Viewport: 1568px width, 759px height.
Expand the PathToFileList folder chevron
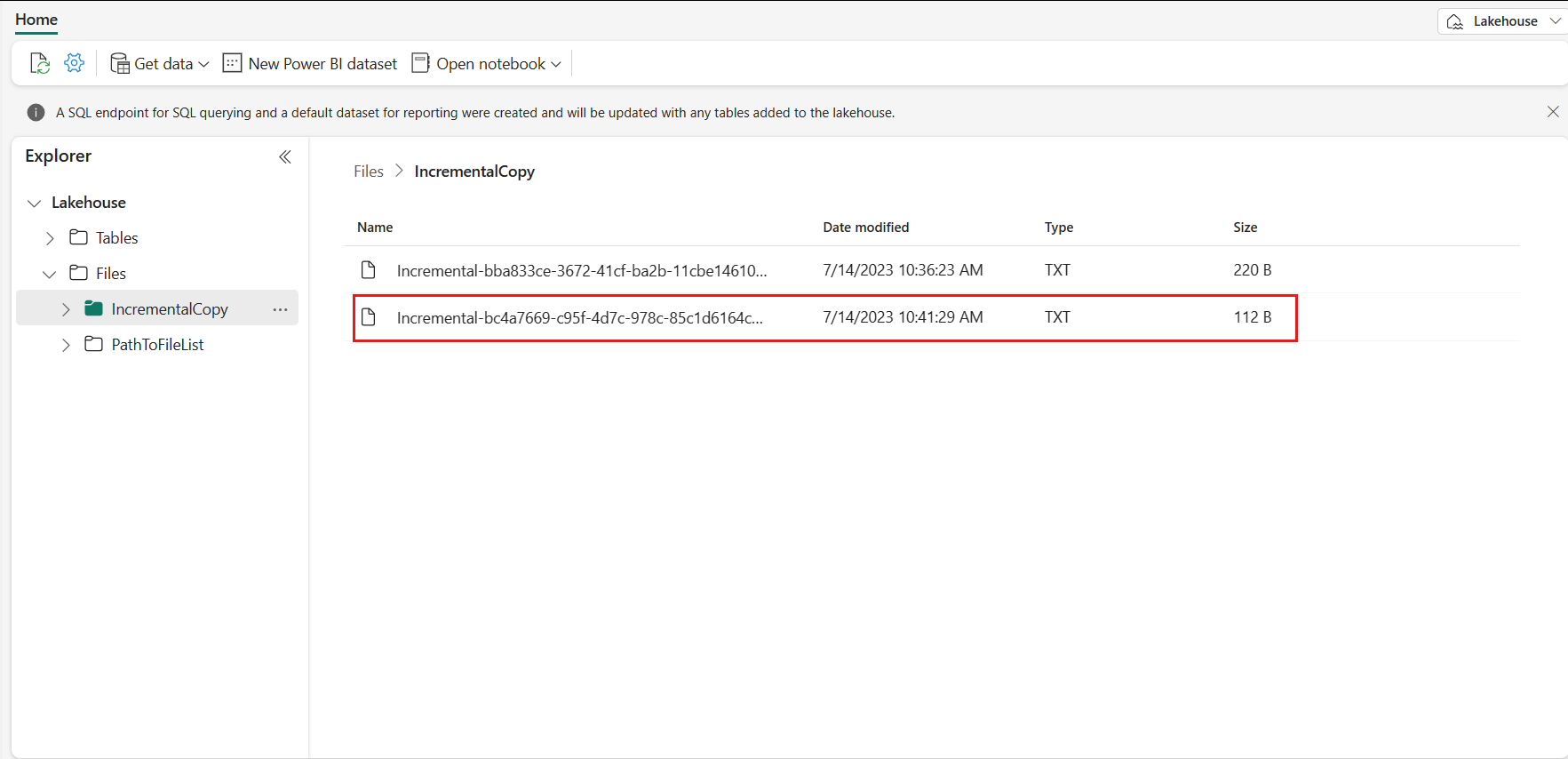click(x=66, y=345)
